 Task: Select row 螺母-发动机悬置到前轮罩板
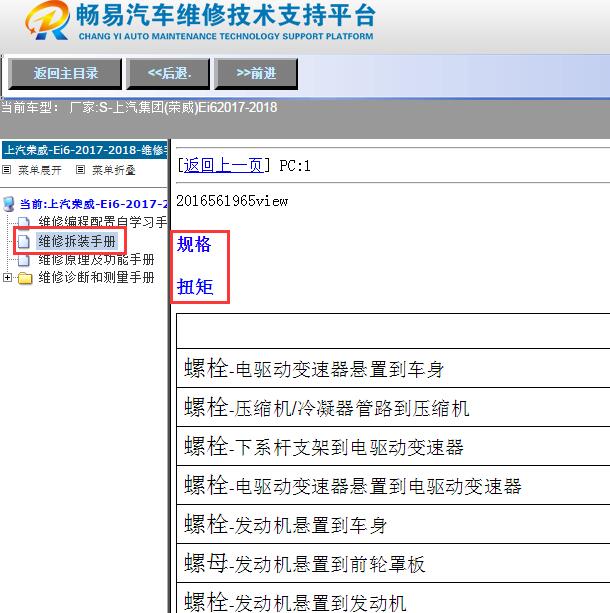[393, 563]
